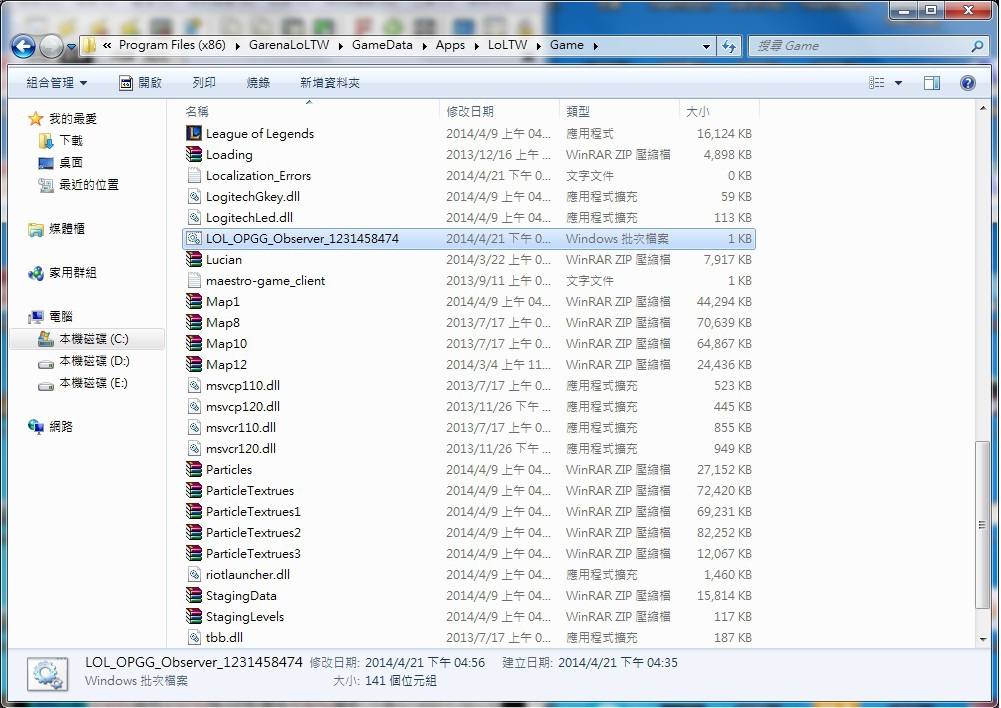The width and height of the screenshot is (1001, 708).
Task: Click the Map8 archive icon
Action: coord(193,322)
